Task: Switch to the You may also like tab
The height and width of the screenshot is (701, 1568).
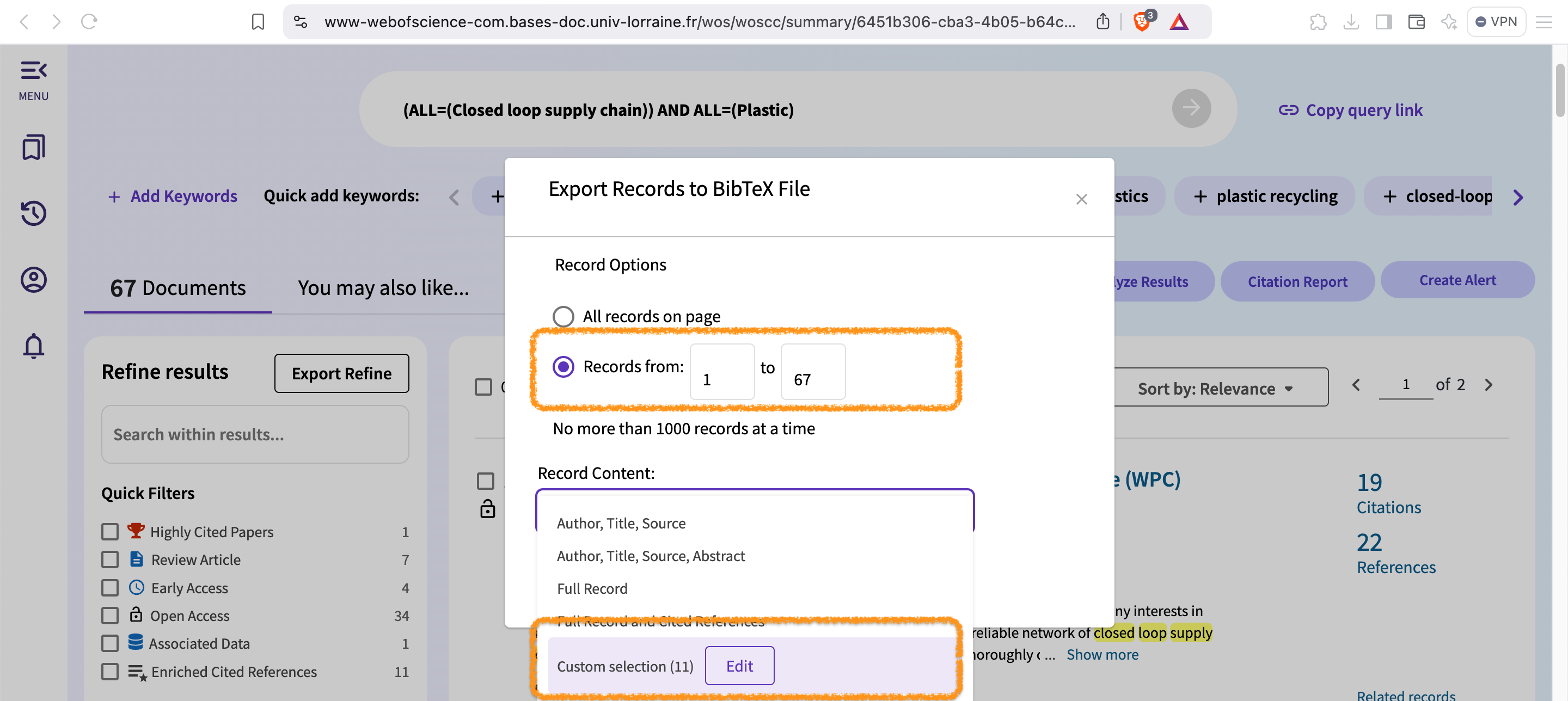Action: point(383,287)
